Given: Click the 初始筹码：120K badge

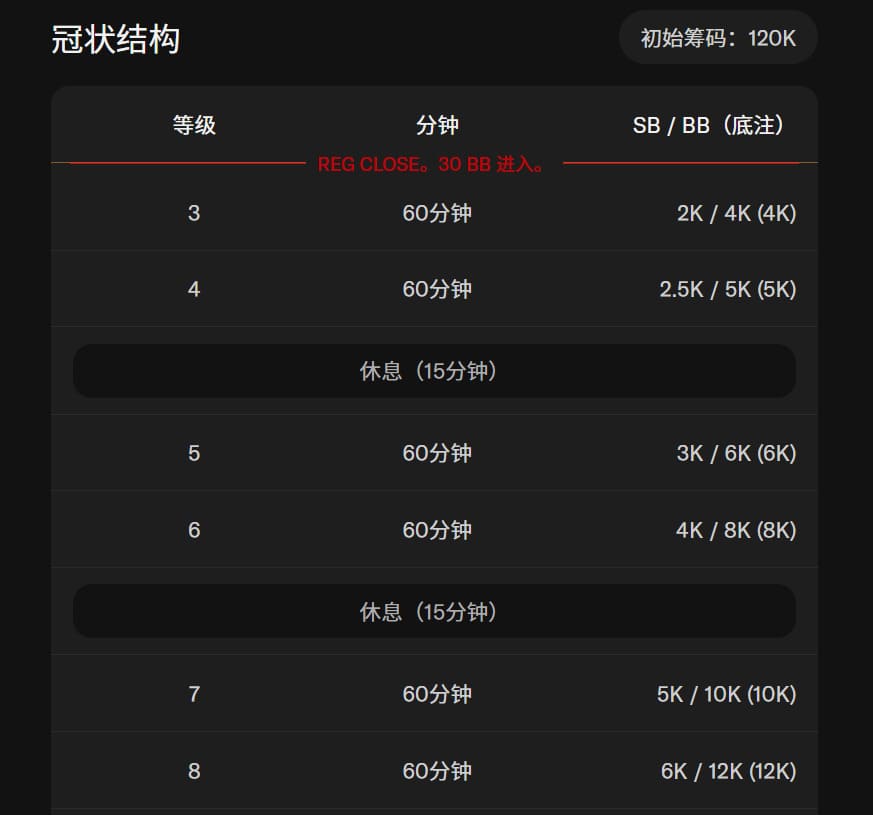Looking at the screenshot, I should 718,38.
